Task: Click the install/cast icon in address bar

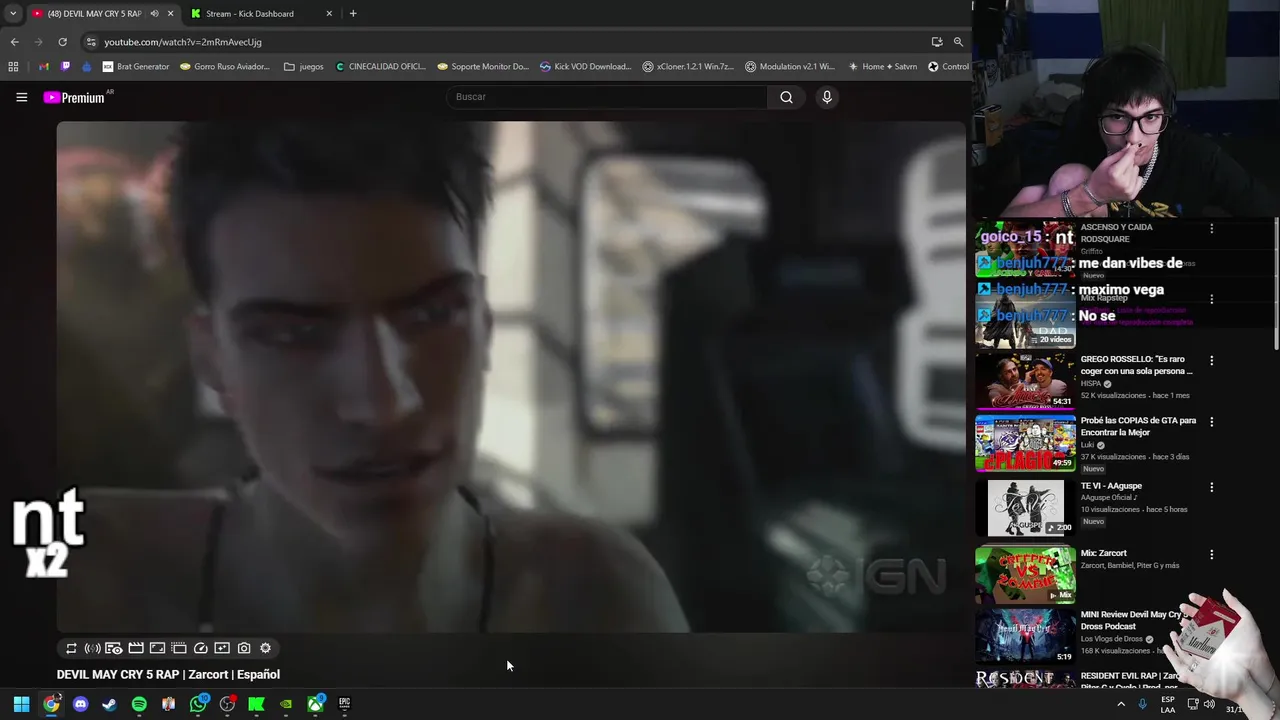Action: 937,42
